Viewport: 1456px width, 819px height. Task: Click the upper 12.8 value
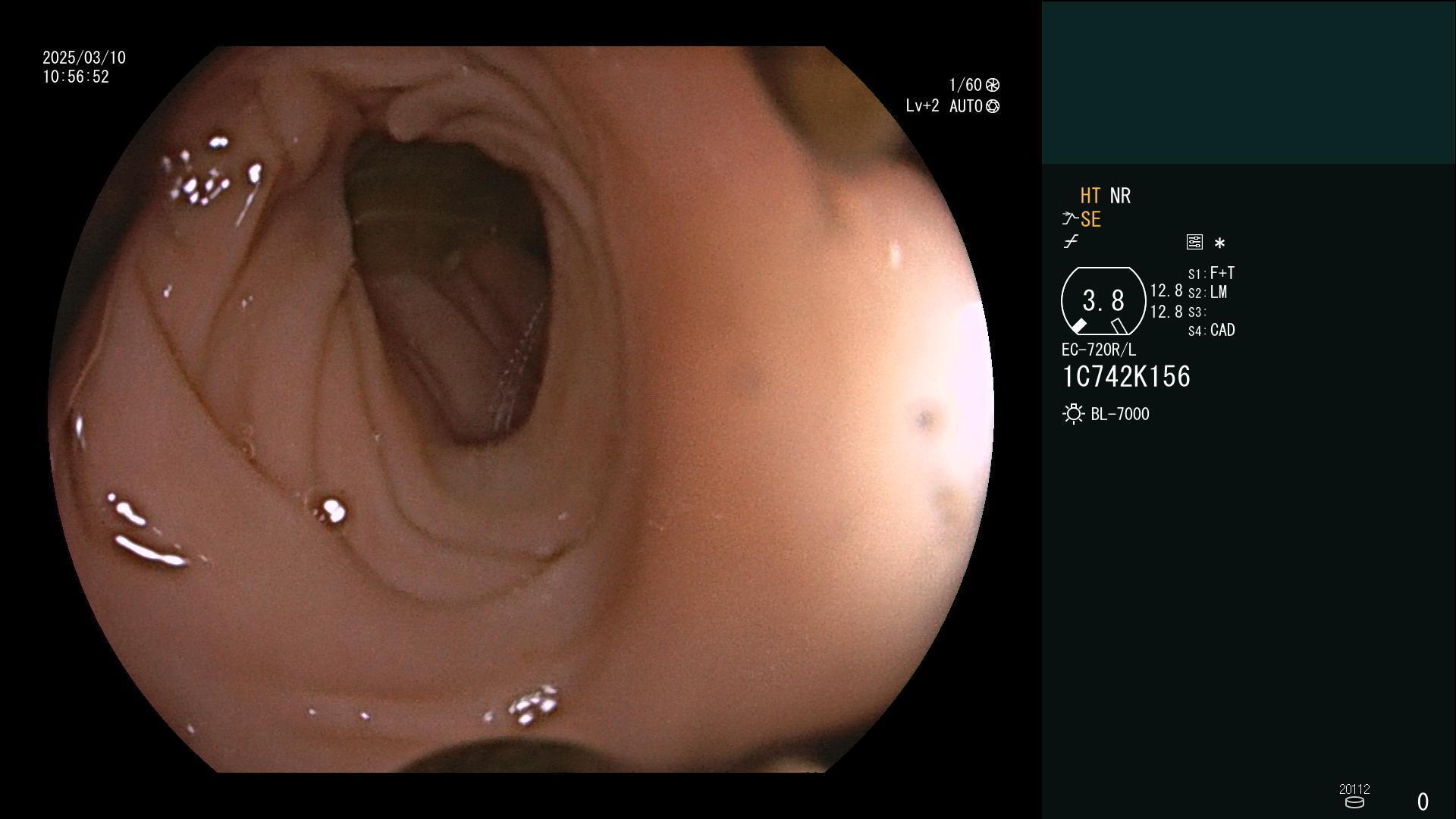point(1166,291)
